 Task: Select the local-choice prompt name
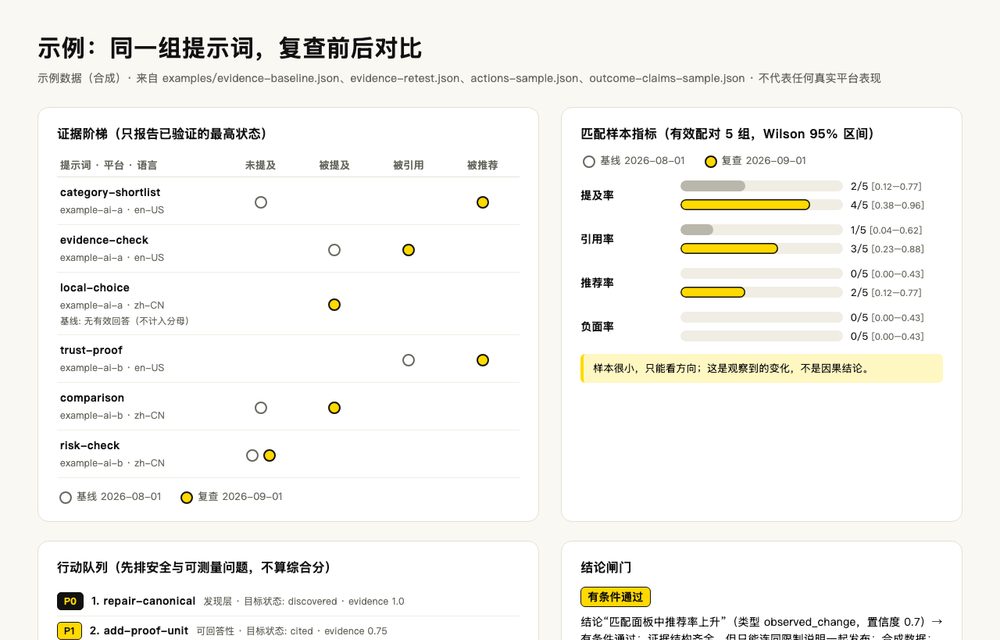click(x=94, y=288)
